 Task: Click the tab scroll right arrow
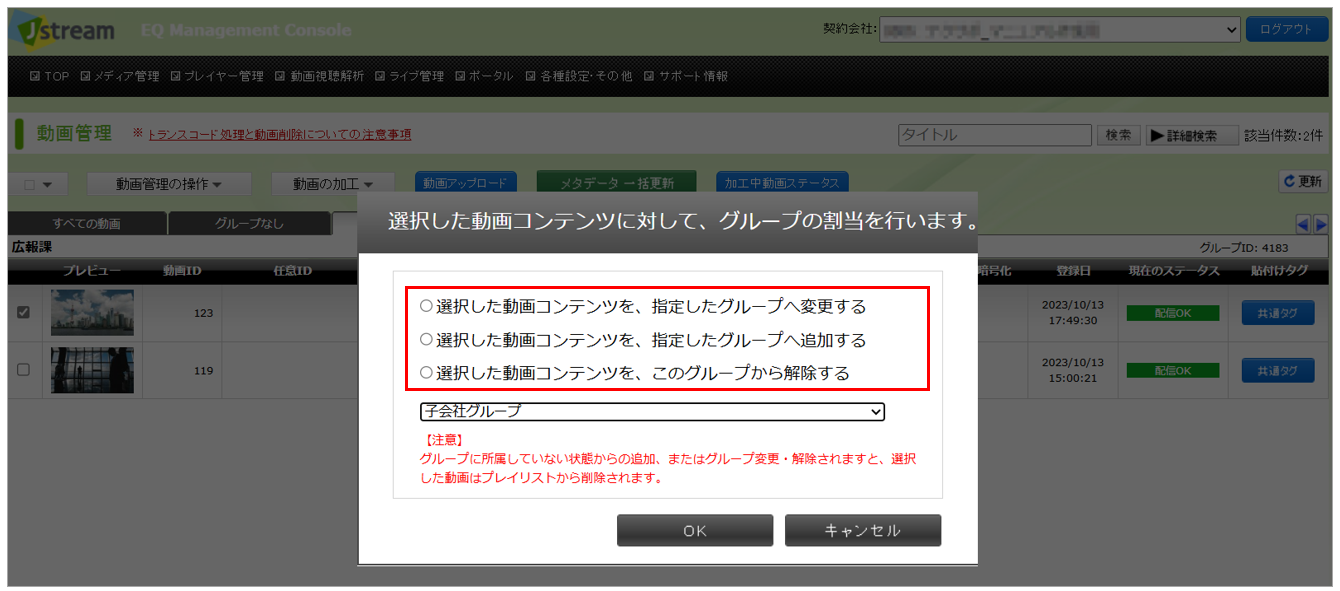[x=1320, y=224]
